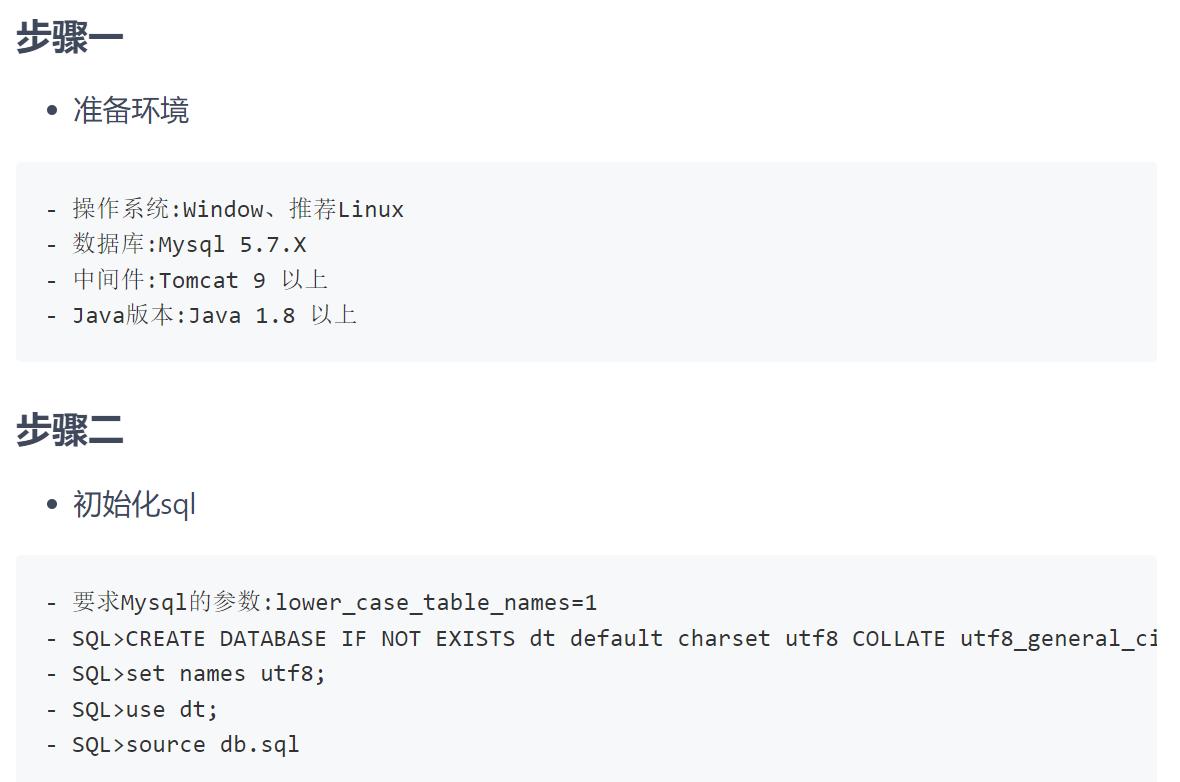This screenshot has height=782, width=1180.
Task: Click the 数据库 Mysql 5.7.X line
Action: point(189,245)
